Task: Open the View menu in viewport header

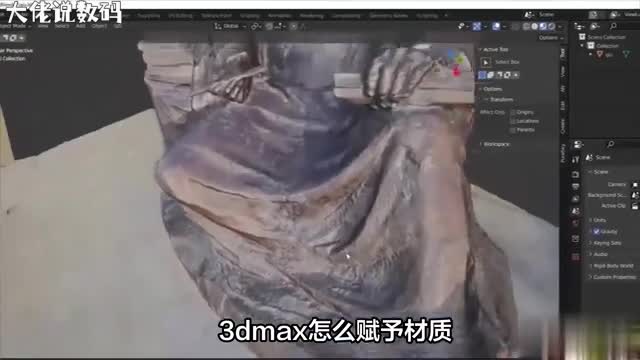Action: point(43,26)
